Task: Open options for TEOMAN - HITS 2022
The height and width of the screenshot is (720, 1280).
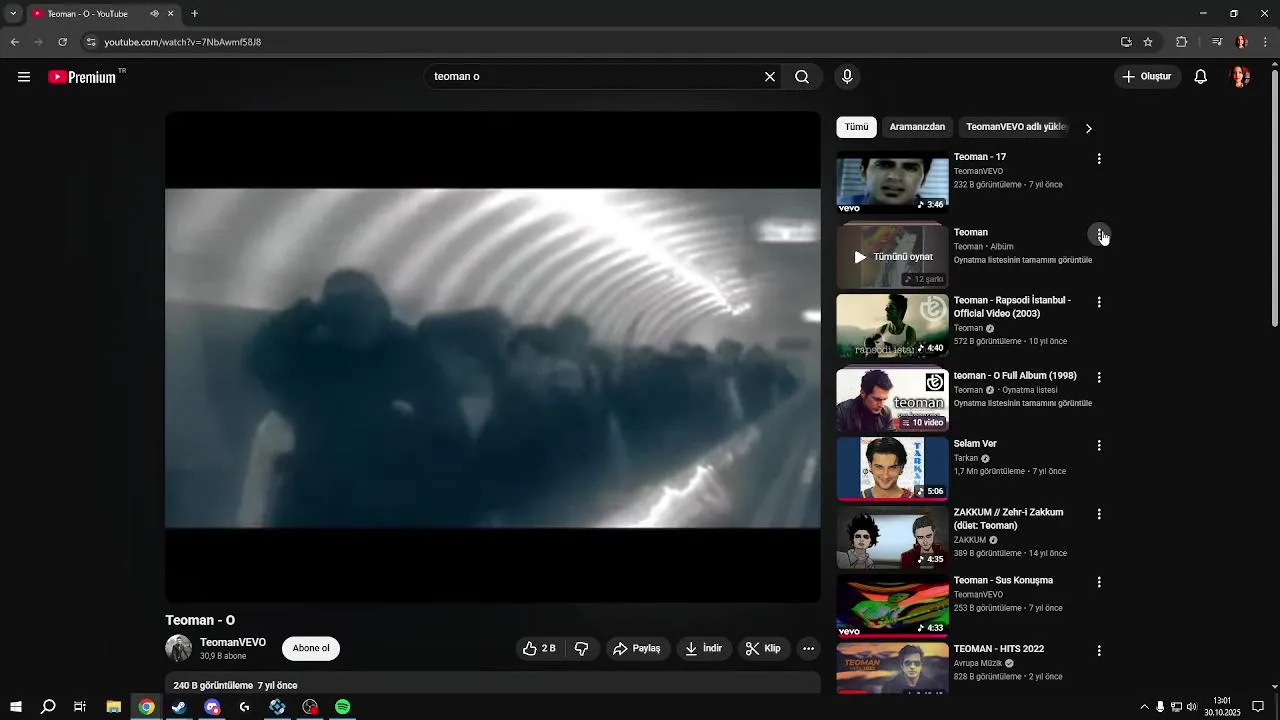Action: 1099,651
